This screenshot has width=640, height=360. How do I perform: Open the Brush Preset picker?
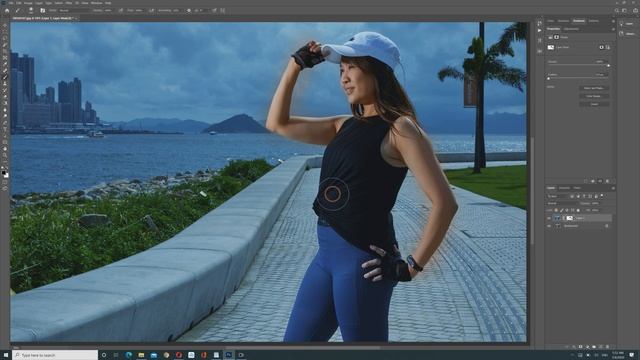coord(31,10)
